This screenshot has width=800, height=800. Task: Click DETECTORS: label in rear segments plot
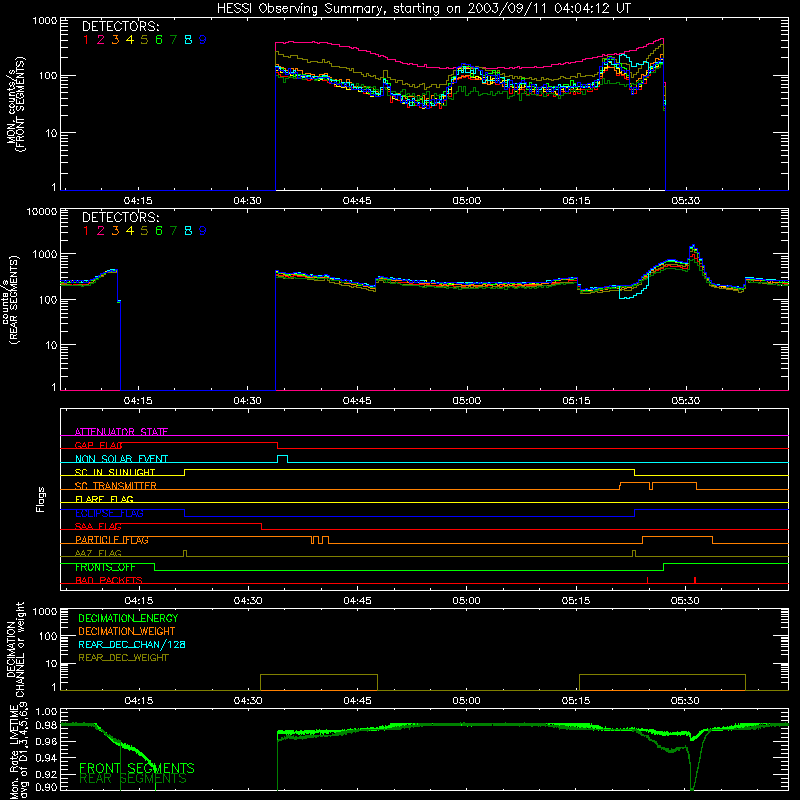tap(120, 217)
